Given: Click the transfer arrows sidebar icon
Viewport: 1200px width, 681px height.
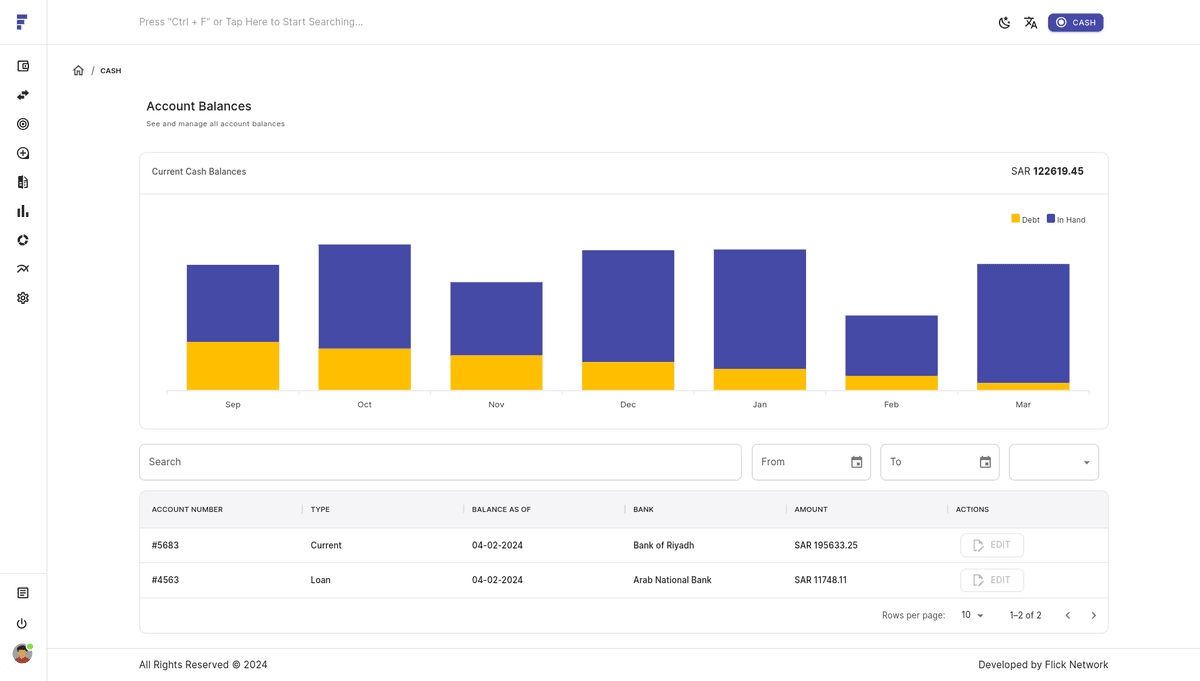Looking at the screenshot, I should click(x=23, y=95).
